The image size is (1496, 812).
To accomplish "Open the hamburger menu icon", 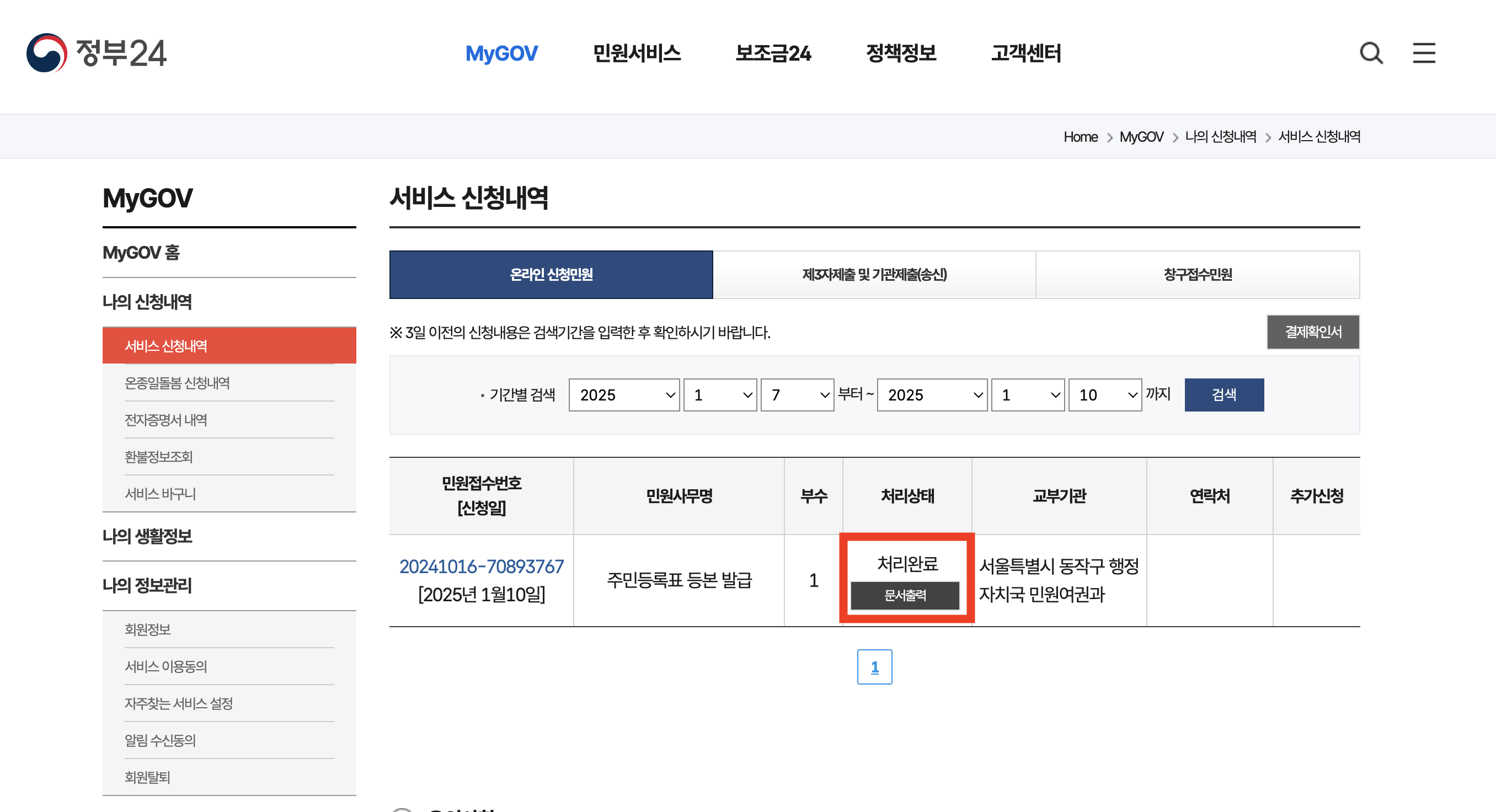I will coord(1423,53).
